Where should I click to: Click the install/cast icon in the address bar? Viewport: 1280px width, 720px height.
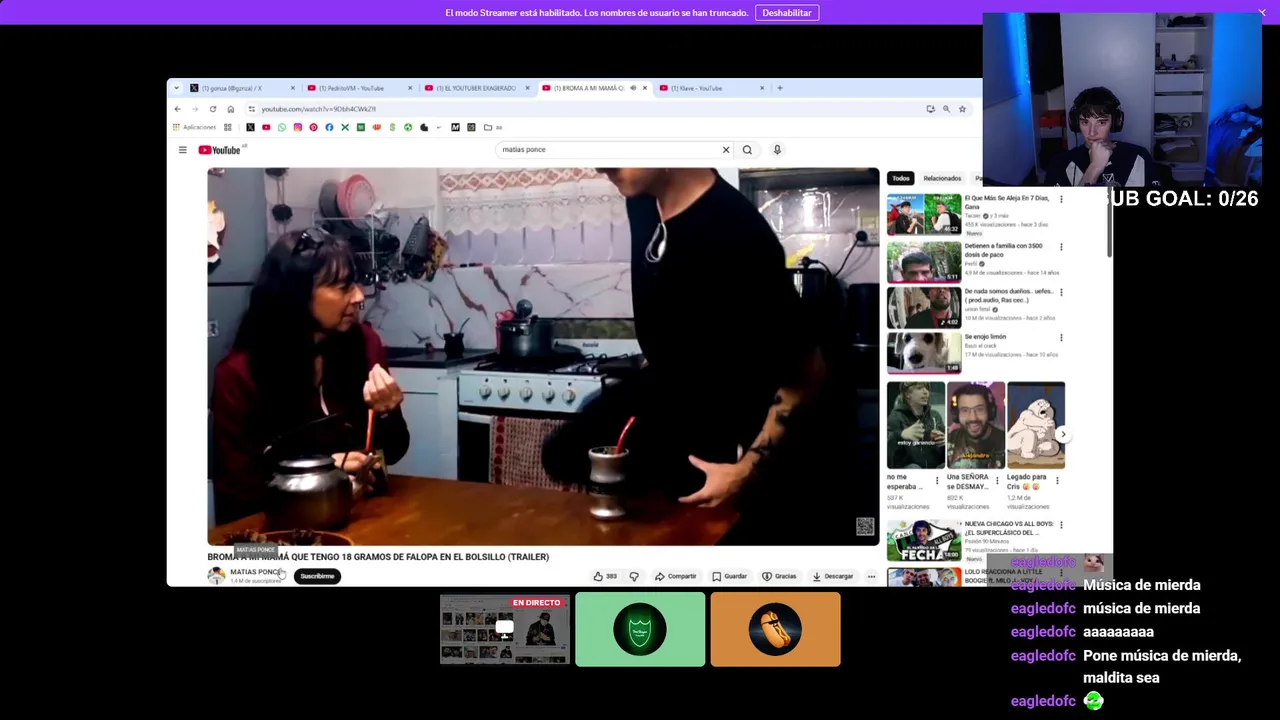930,109
